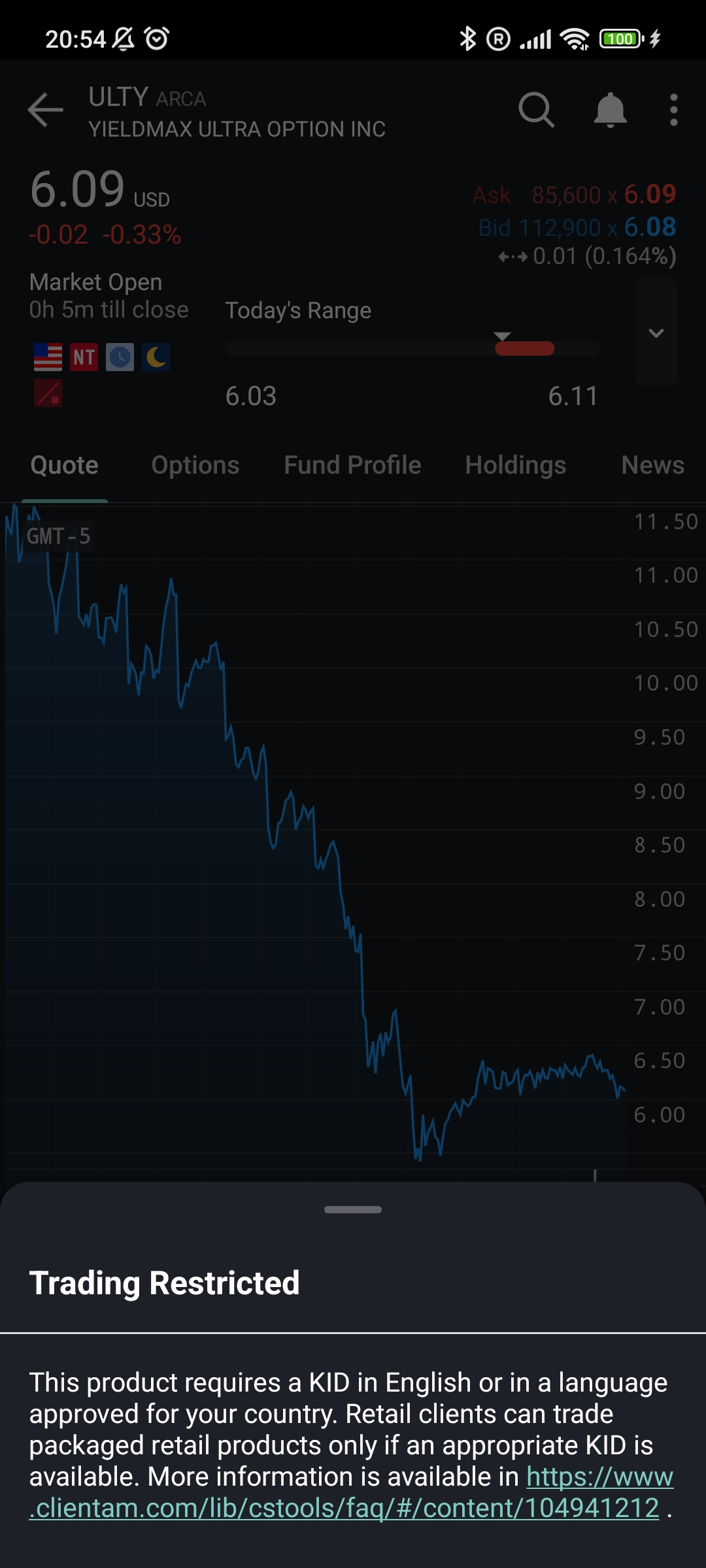Tap the Today's Range red bar
This screenshot has height=1568, width=706.
point(525,349)
